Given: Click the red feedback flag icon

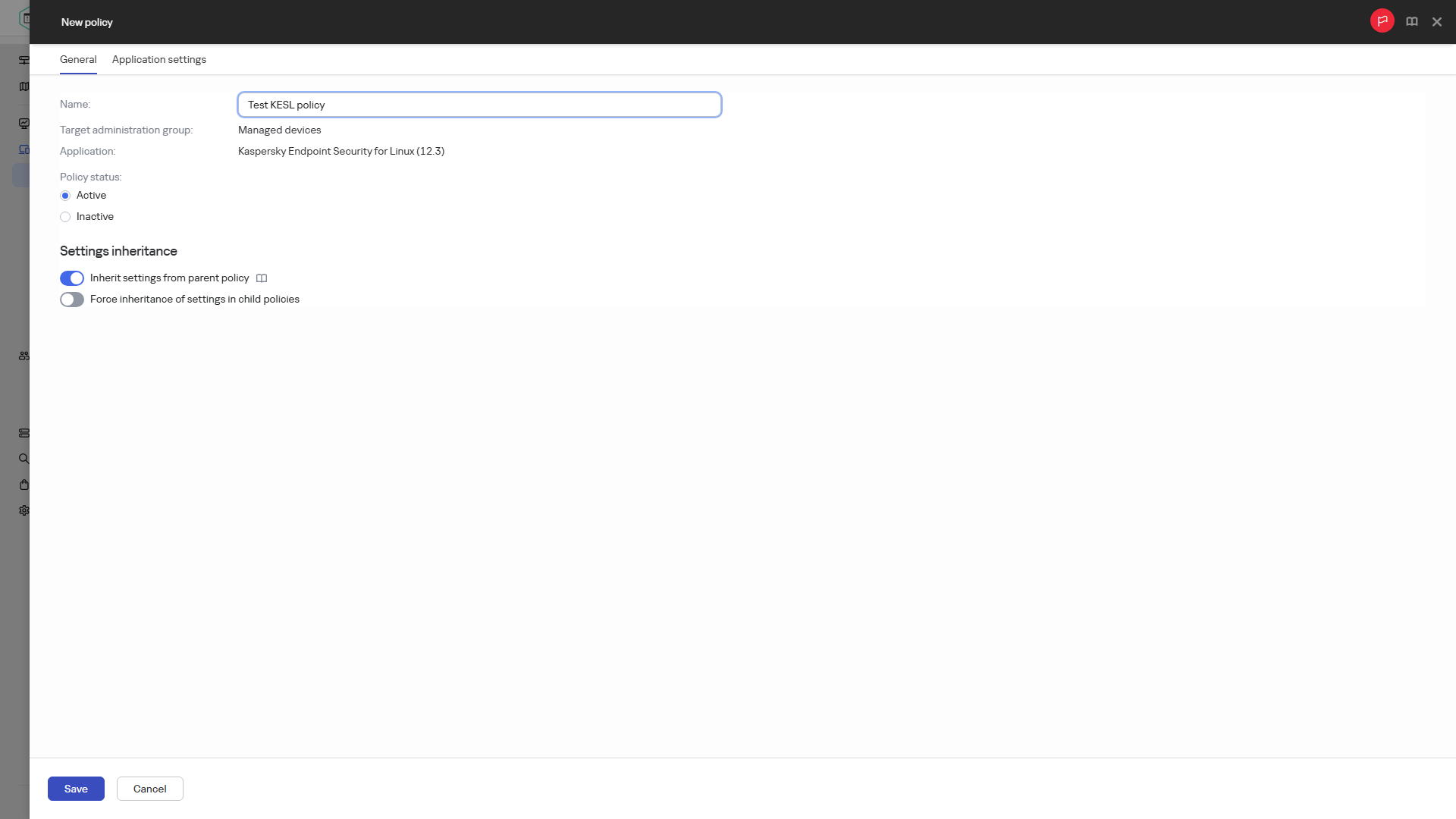Looking at the screenshot, I should point(1382,21).
